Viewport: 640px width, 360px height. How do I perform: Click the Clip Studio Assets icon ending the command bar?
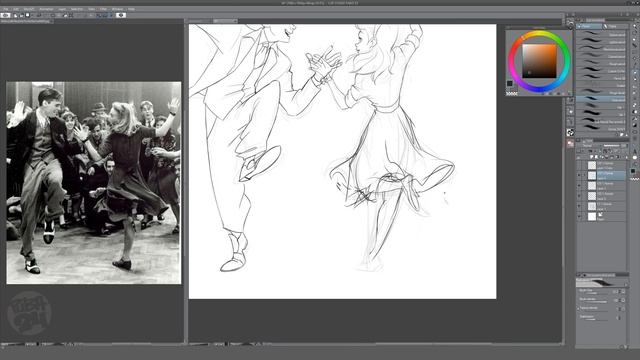(121, 16)
